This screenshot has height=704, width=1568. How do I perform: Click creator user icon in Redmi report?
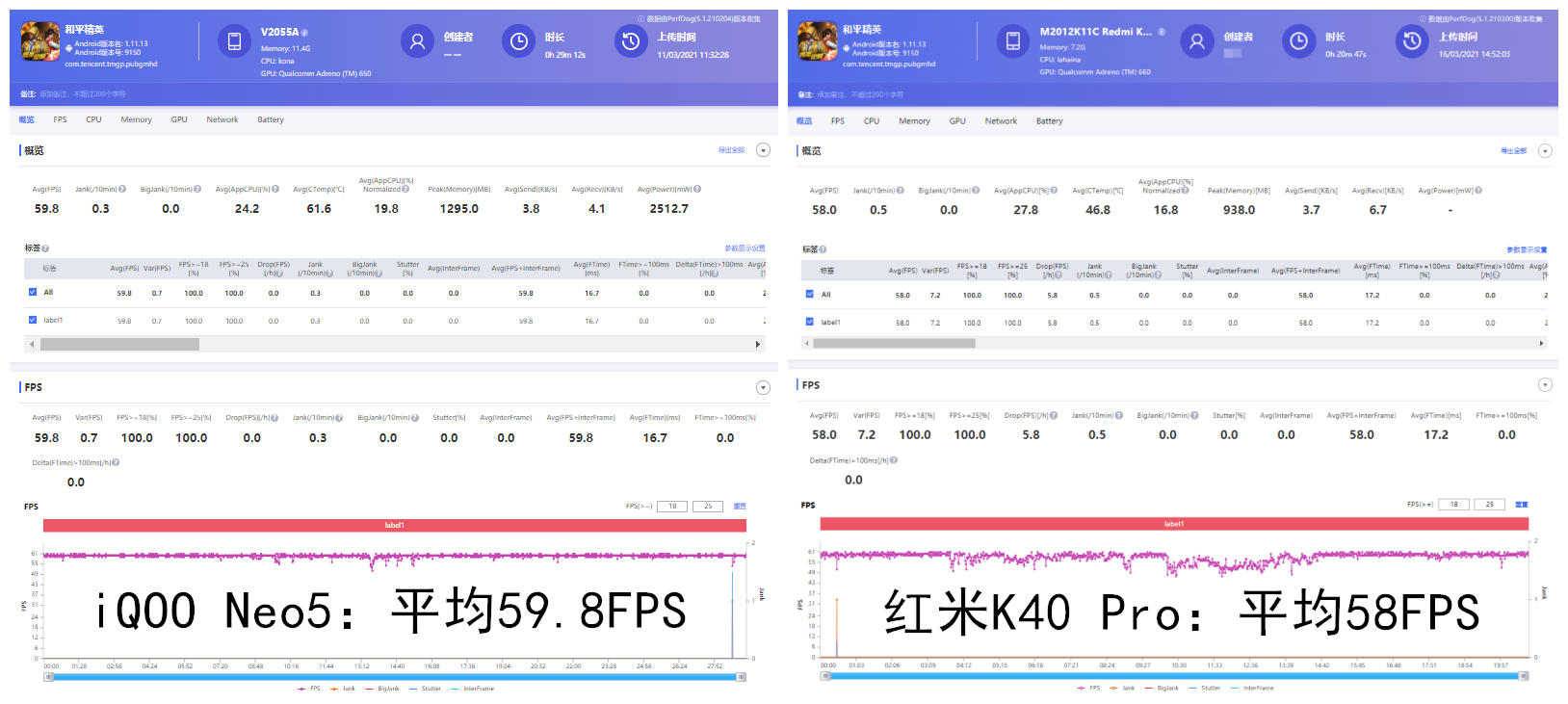[x=1197, y=41]
